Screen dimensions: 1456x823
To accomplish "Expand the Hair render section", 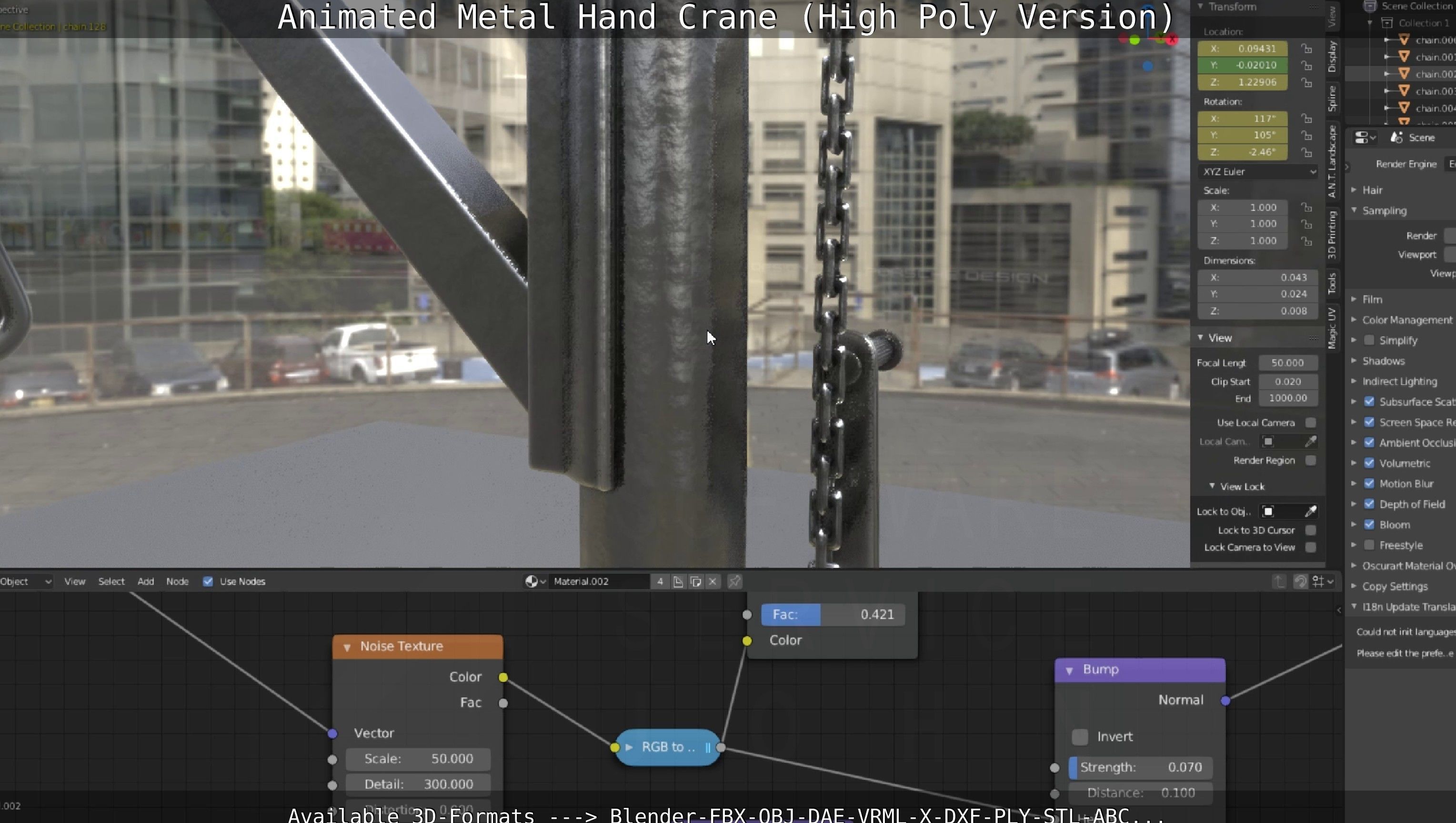I will [x=1354, y=190].
